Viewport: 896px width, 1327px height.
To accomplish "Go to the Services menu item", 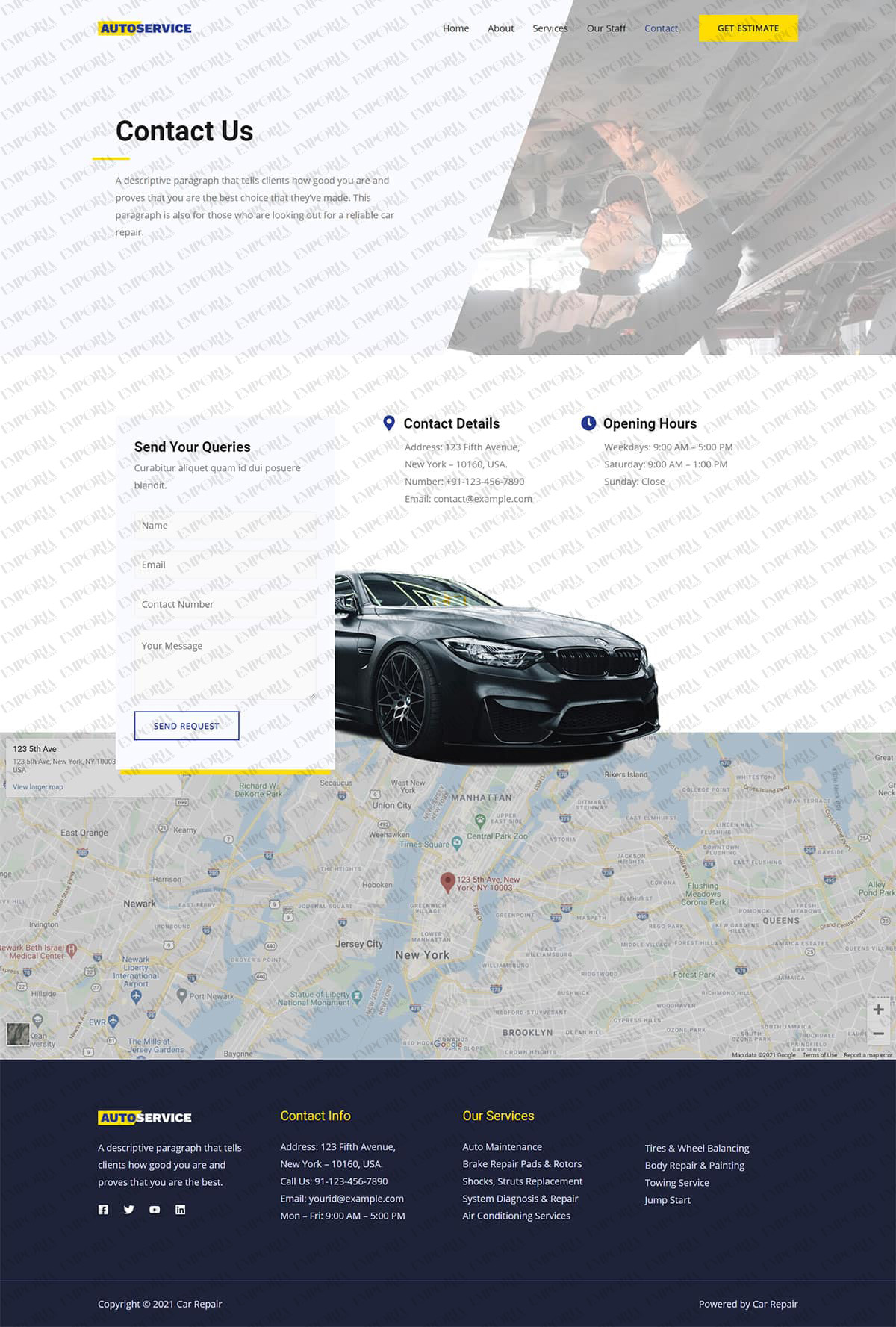I will click(550, 28).
